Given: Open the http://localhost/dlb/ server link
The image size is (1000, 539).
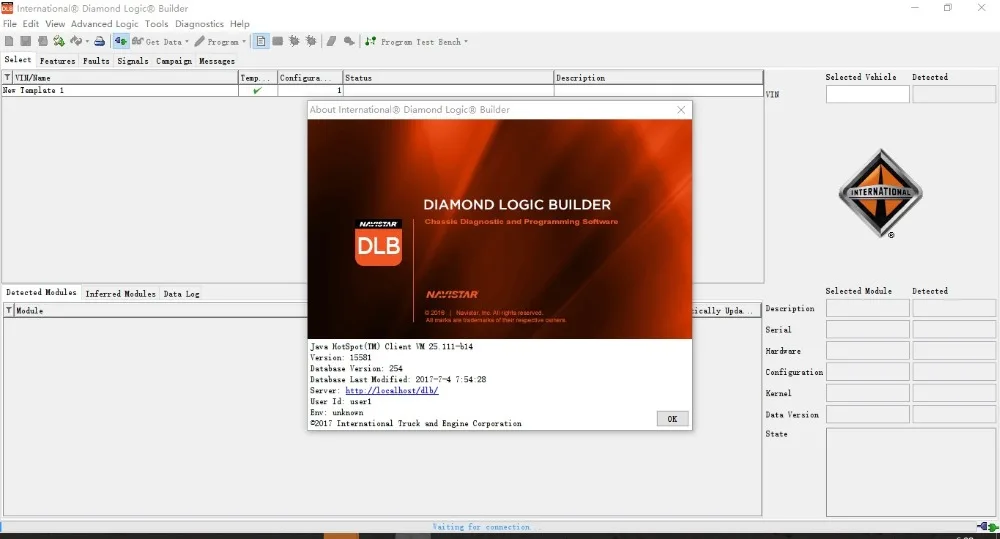Looking at the screenshot, I should click(392, 390).
